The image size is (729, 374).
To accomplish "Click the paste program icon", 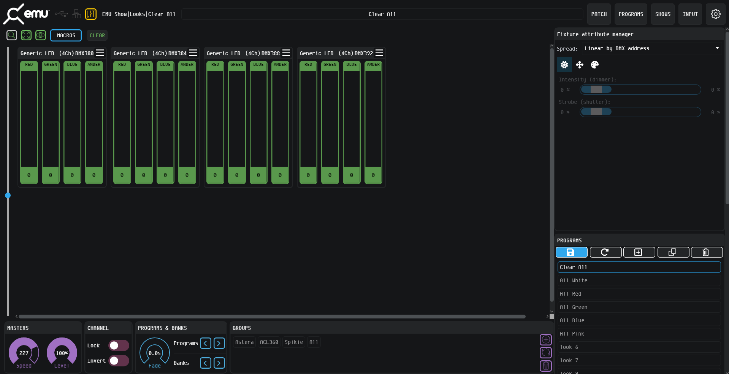I will pyautogui.click(x=707, y=252).
